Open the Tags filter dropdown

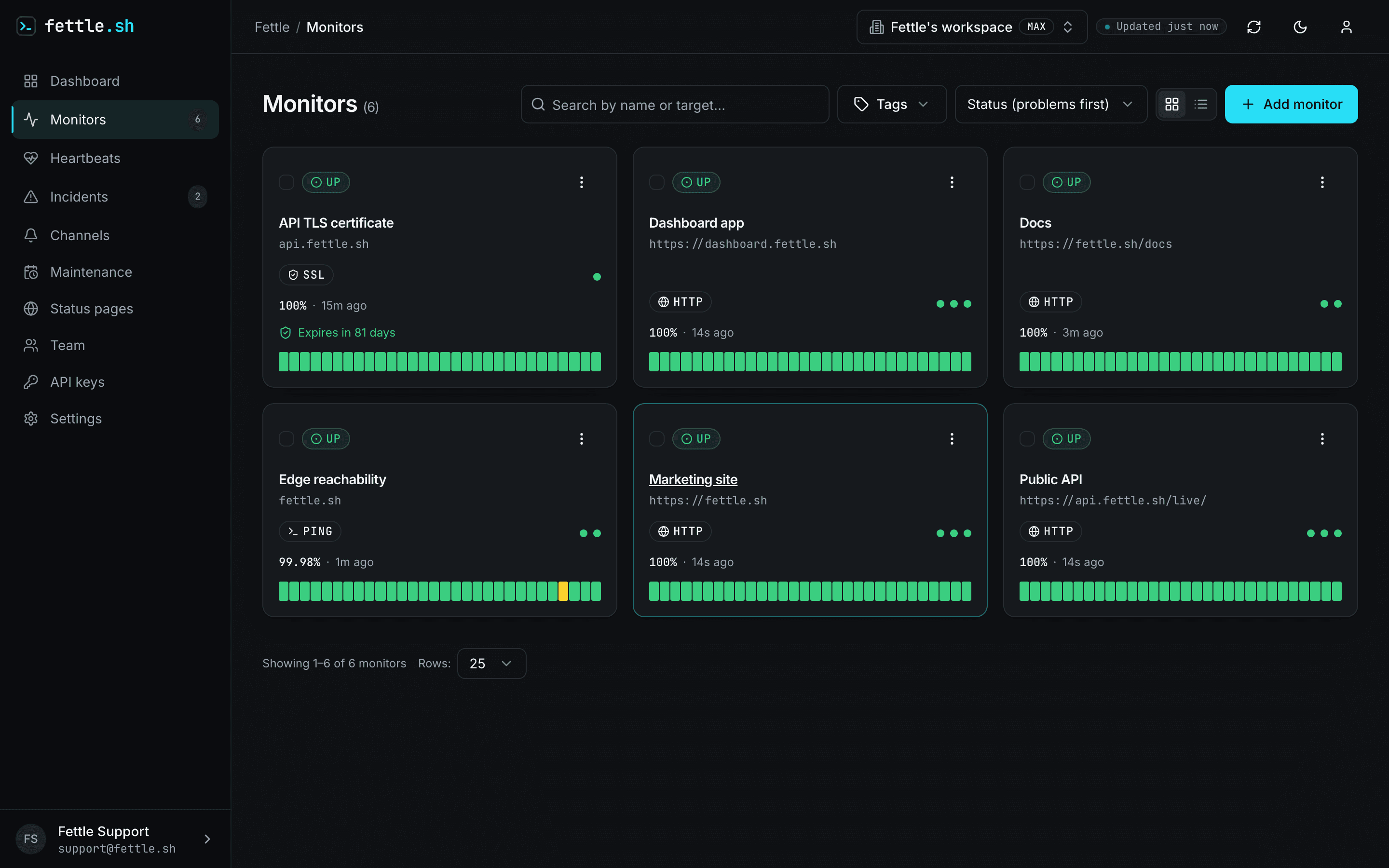892,105
